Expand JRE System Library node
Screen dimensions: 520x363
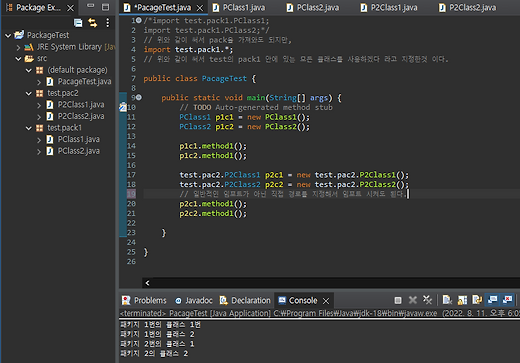click(x=18, y=47)
